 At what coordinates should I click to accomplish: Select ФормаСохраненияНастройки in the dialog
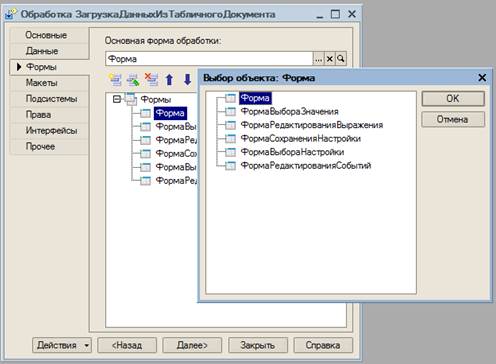pyautogui.click(x=301, y=138)
